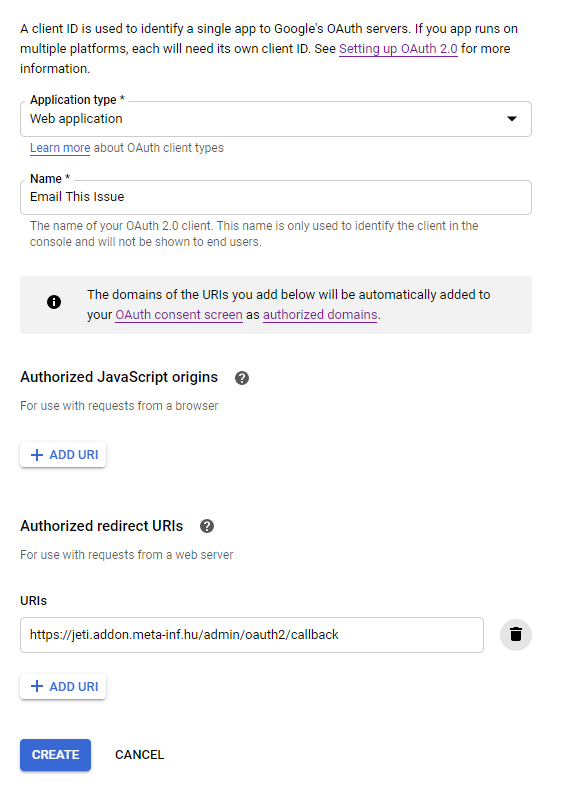Delete the redirect URI with the trash icon
The height and width of the screenshot is (787, 576).
pos(515,634)
